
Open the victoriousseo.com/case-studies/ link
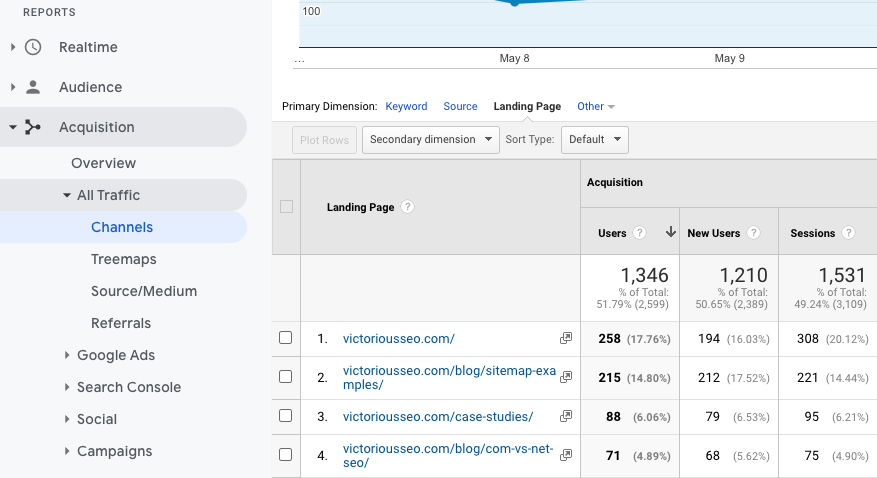[x=438, y=416]
